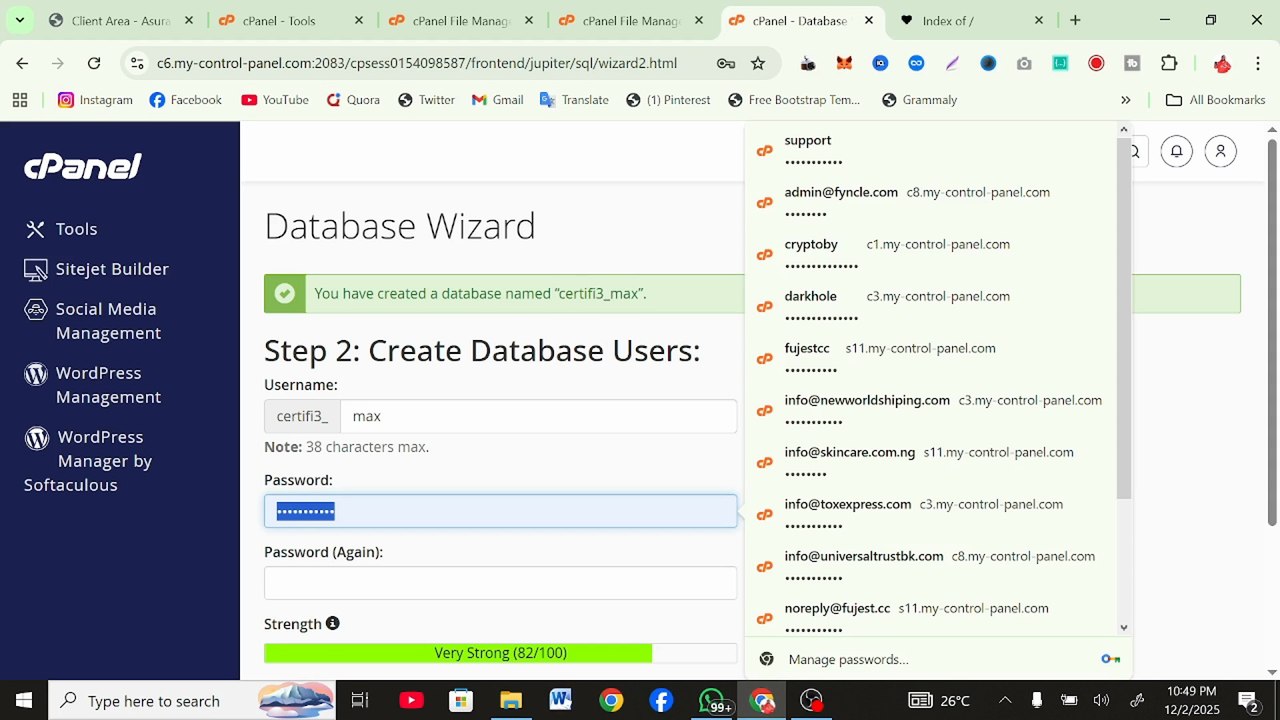Click the address bar URL
This screenshot has height=720, width=1280.
click(417, 63)
